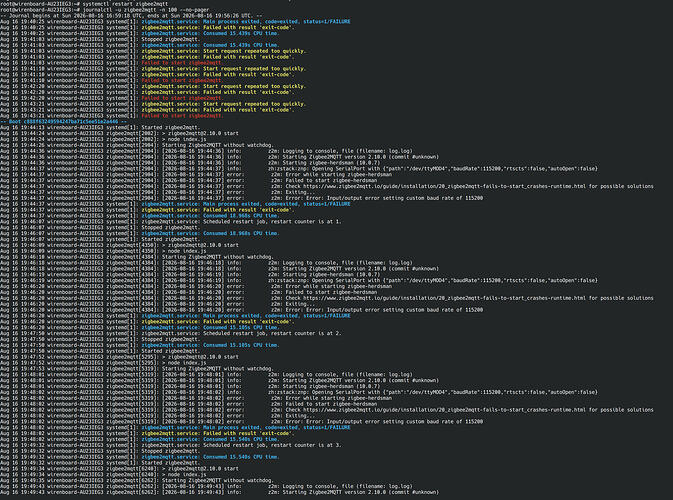The width and height of the screenshot is (673, 500).
Task: Select red 'Failed to start zigbee2mqtt' at 19:41:03
Action: pyautogui.click(x=182, y=63)
